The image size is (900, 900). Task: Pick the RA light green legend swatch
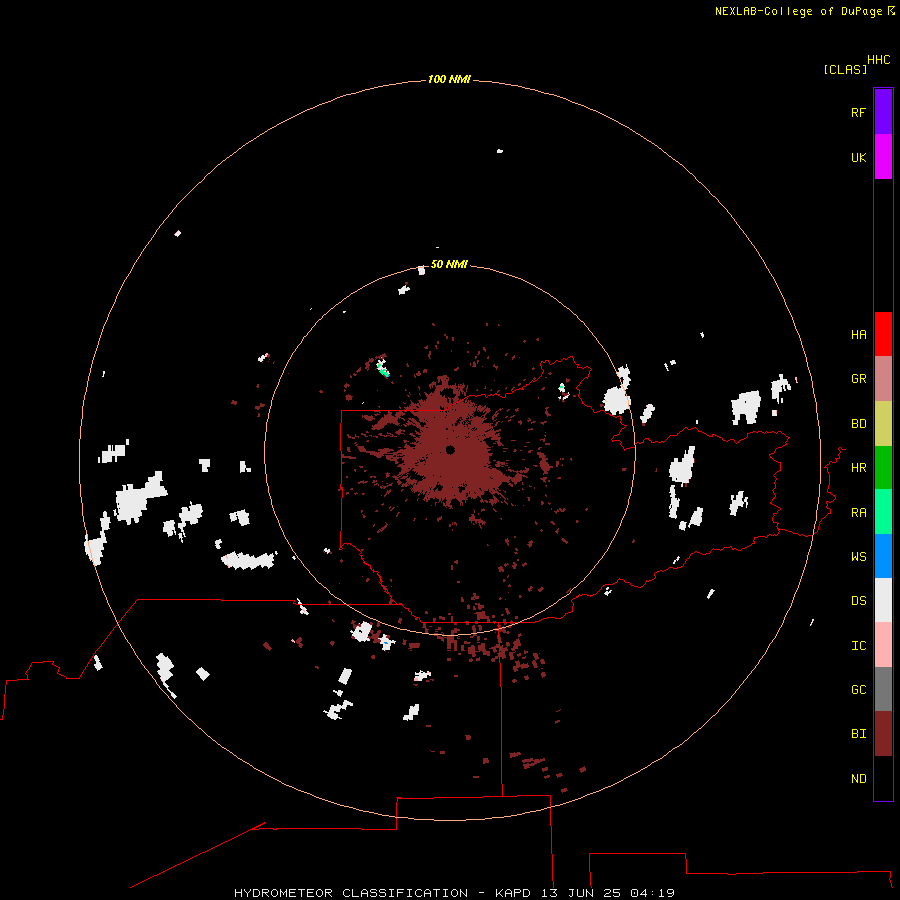pyautogui.click(x=883, y=512)
